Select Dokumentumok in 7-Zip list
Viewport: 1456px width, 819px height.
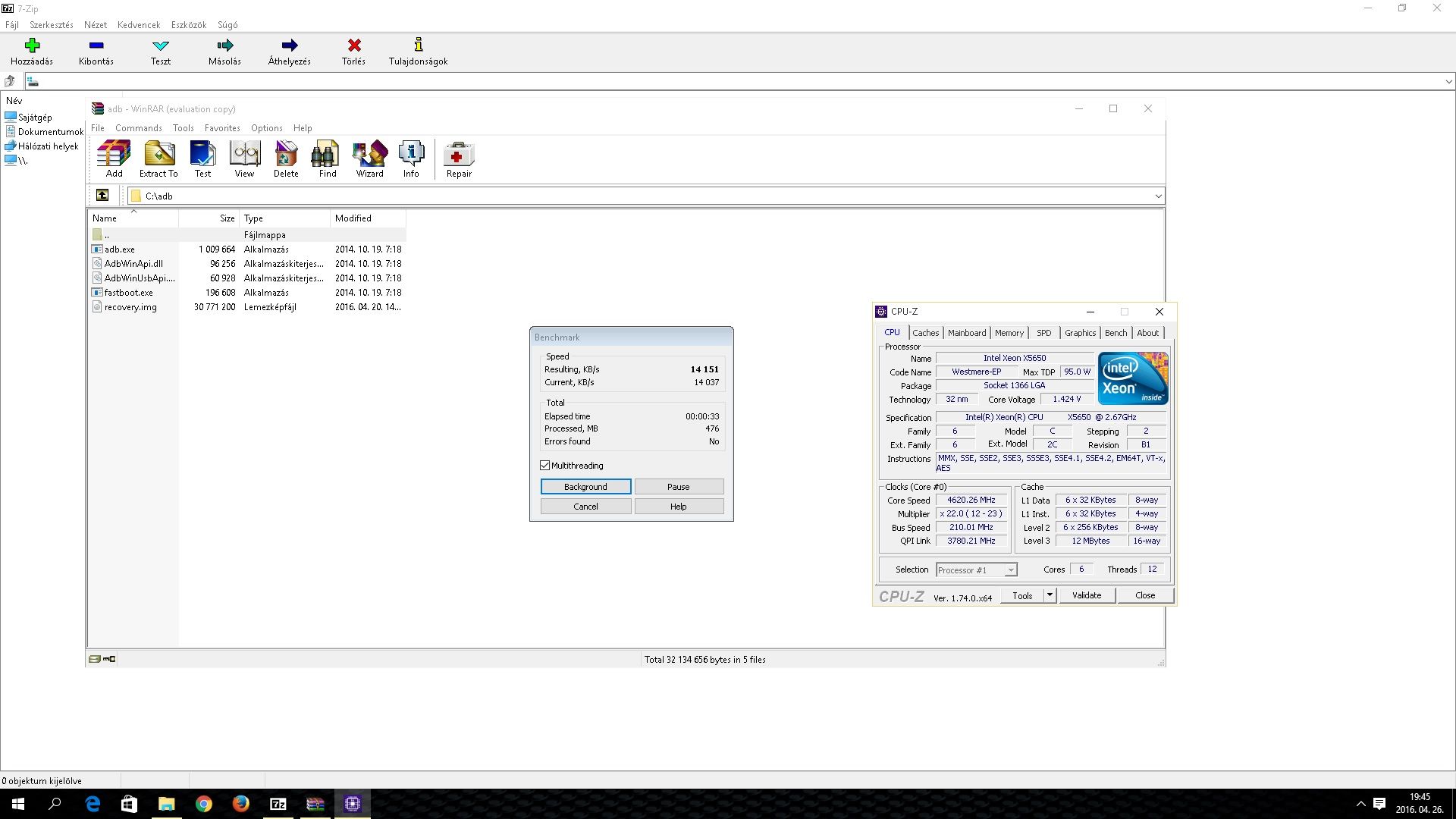click(50, 132)
